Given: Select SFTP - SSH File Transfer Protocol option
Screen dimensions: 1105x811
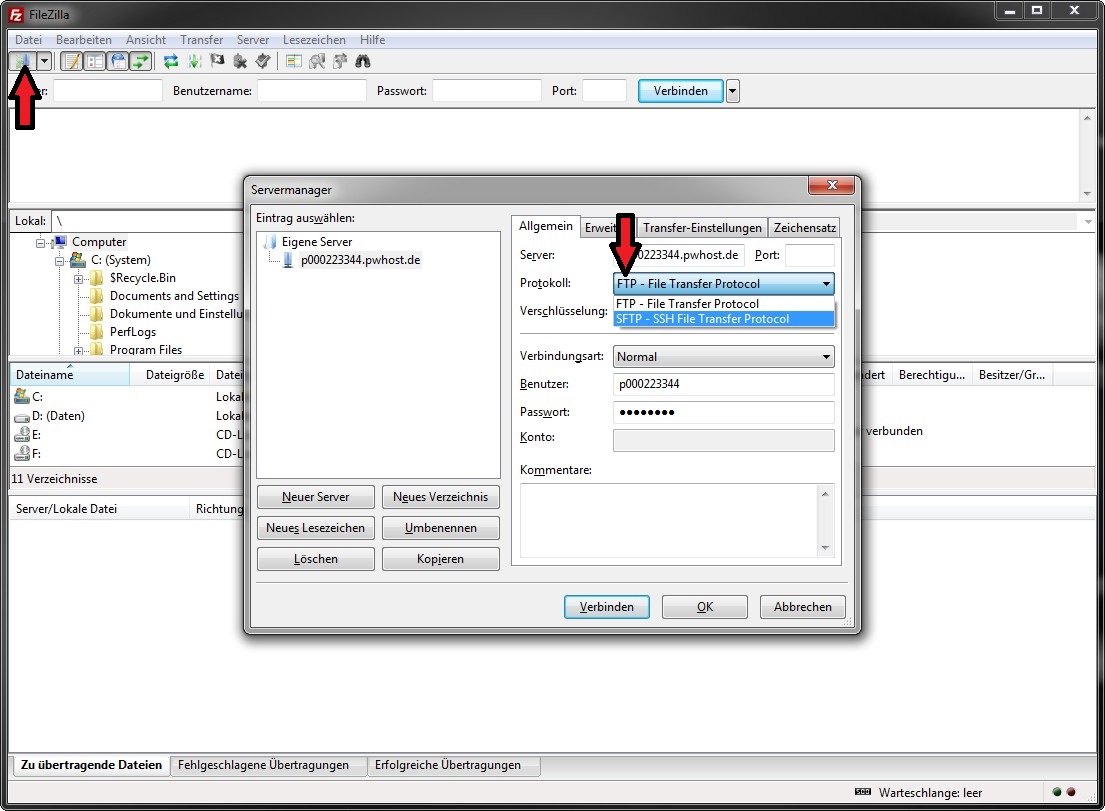Looking at the screenshot, I should [703, 319].
